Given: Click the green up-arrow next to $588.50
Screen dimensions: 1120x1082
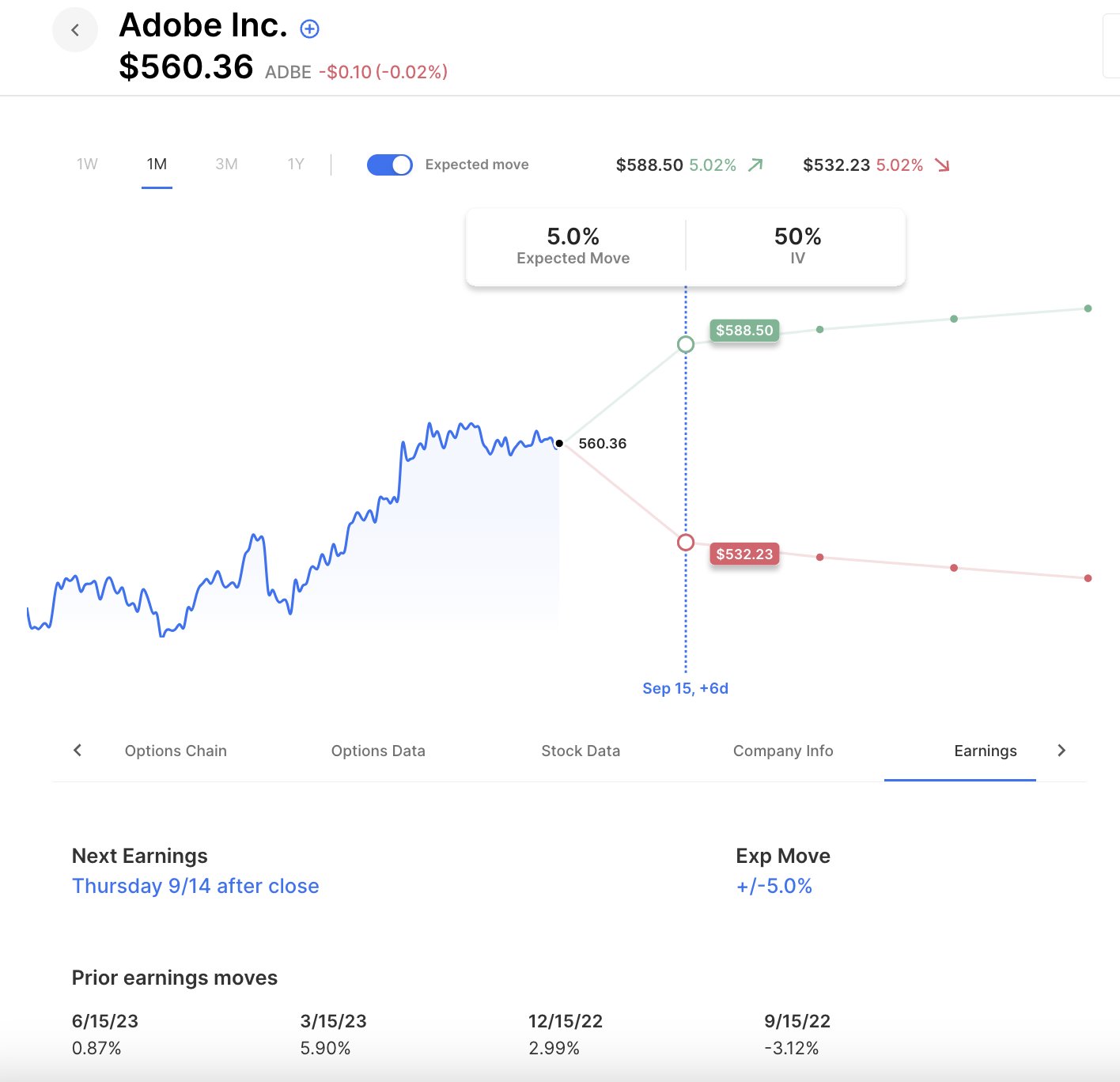Looking at the screenshot, I should pos(755,165).
